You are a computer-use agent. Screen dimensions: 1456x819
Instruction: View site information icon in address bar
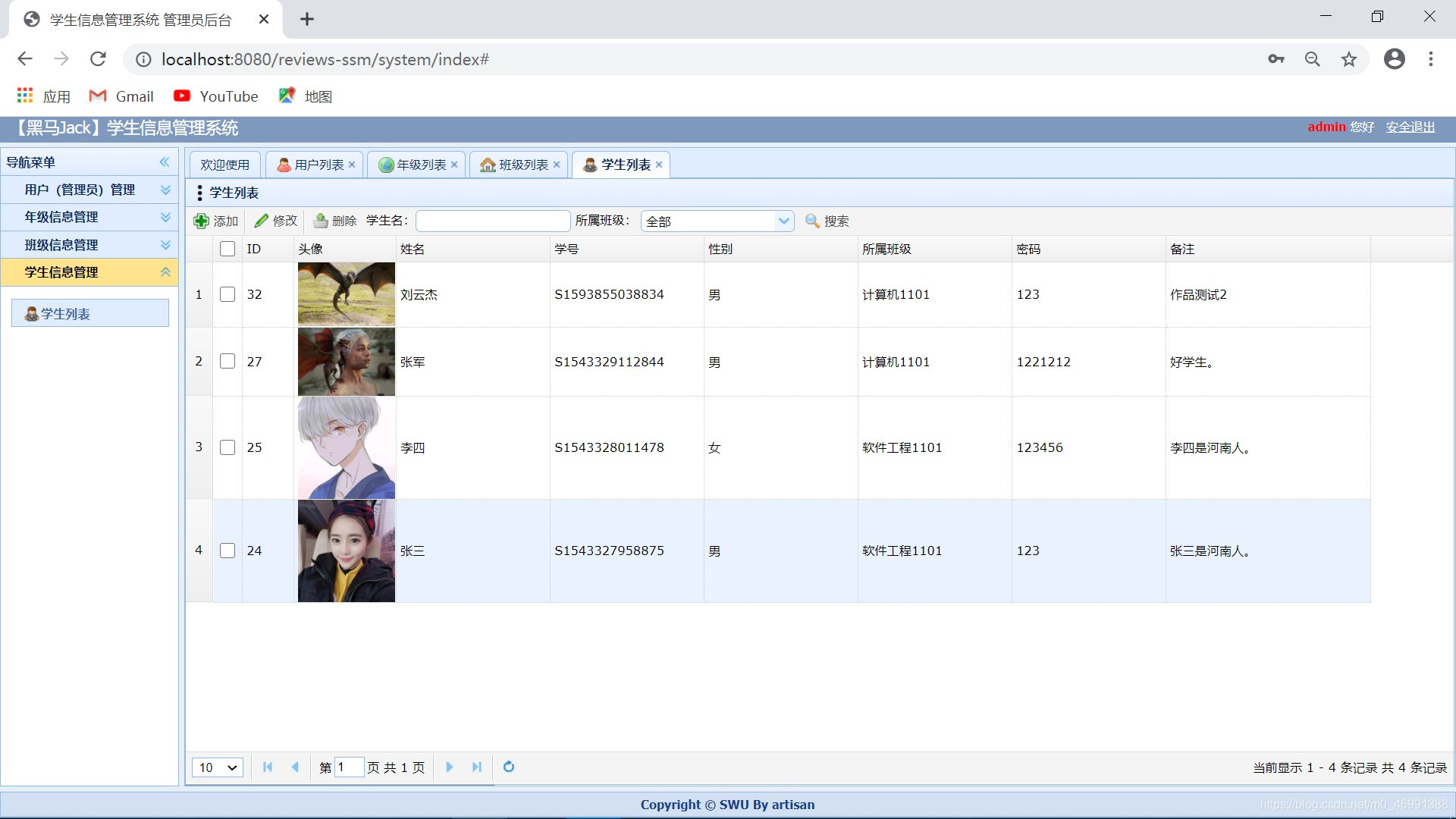[143, 59]
